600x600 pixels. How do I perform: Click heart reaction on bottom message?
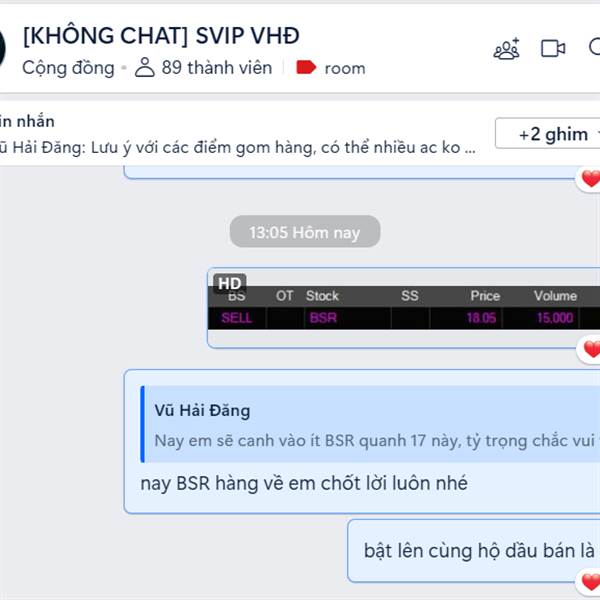(590, 583)
